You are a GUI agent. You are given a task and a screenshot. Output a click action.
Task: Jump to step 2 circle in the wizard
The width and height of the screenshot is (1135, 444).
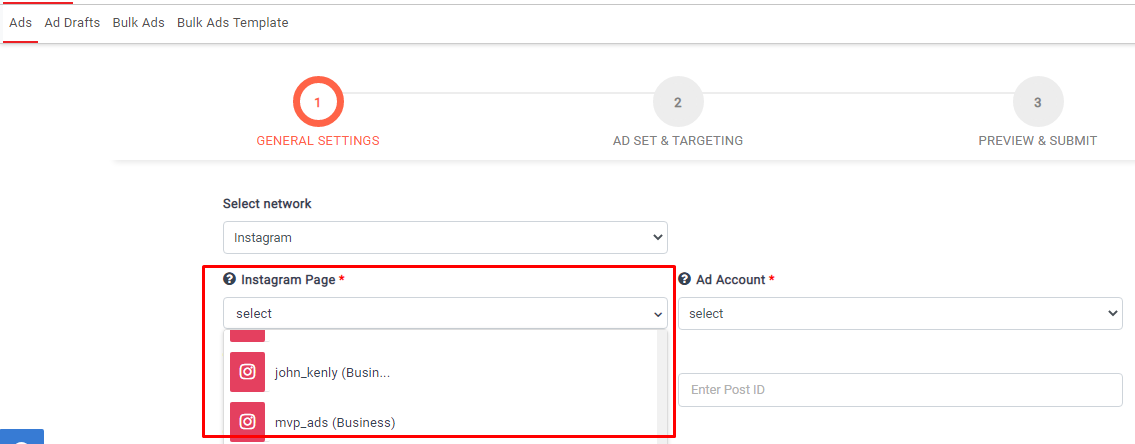point(677,102)
